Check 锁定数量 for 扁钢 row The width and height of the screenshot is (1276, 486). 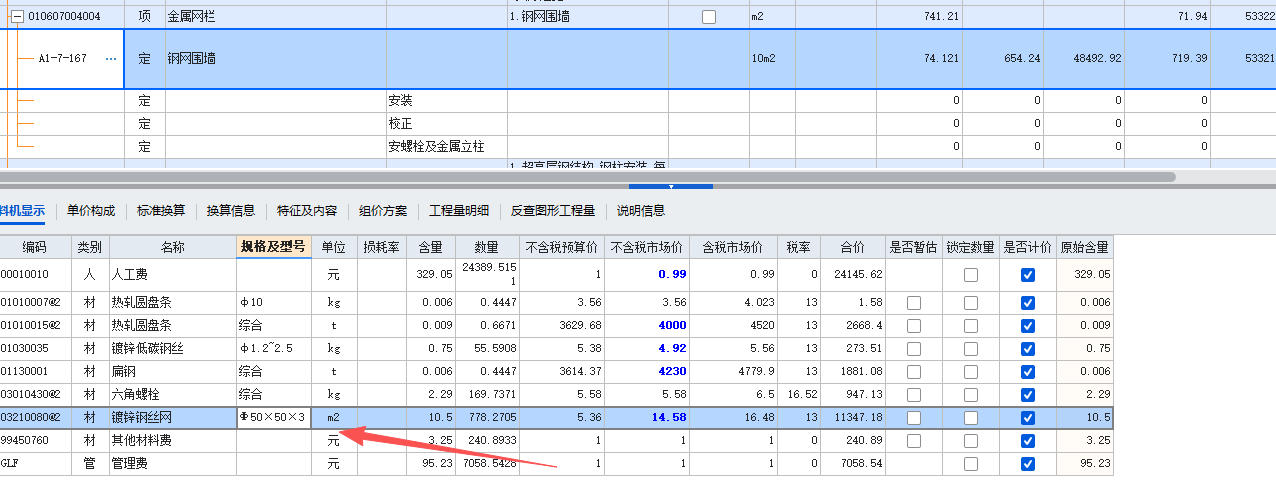point(971,372)
